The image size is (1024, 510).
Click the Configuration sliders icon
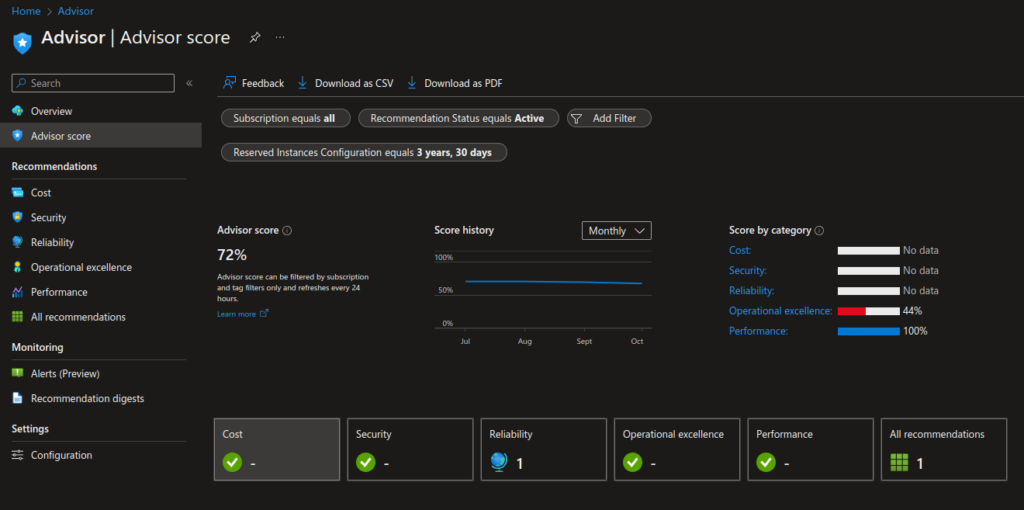pos(18,455)
